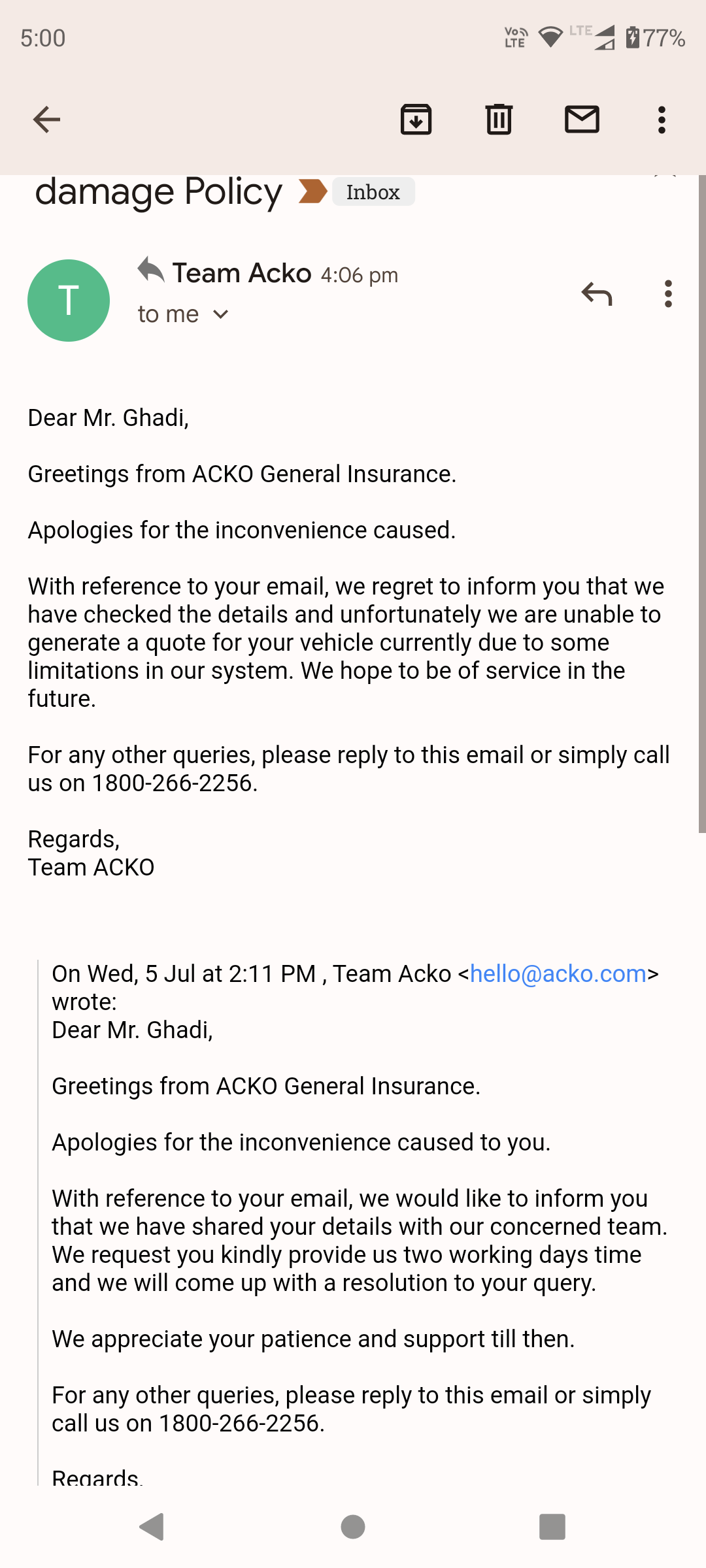Screen dimensions: 706x1568
Task: Click the vertical scrollbar on right edge
Action: [701, 503]
